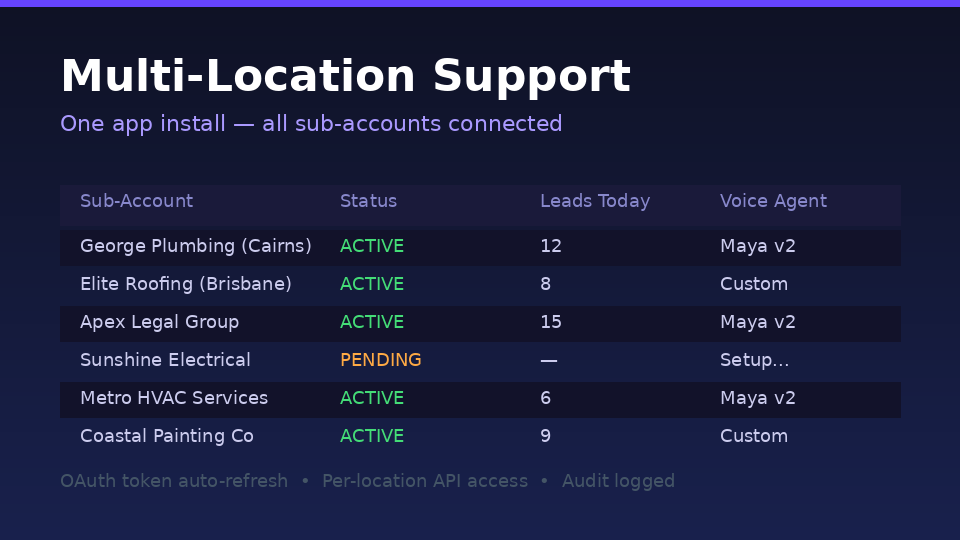Open the George Plumbing (Cairns) sub-account

pos(196,246)
